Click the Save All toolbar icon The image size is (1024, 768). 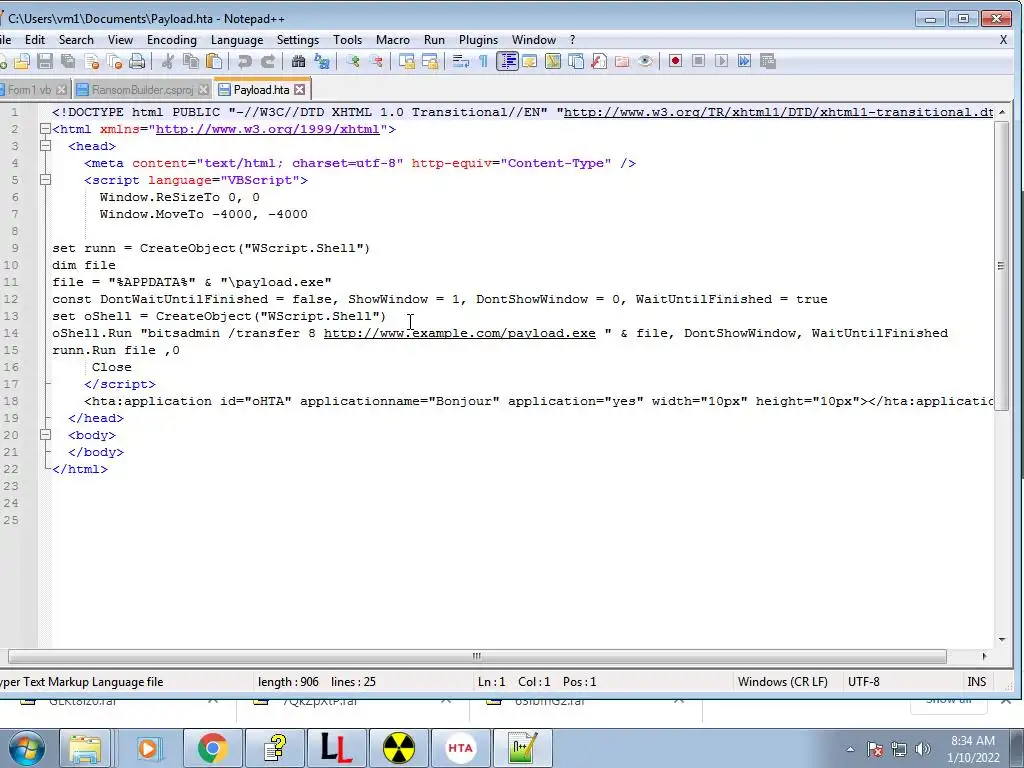click(x=68, y=61)
